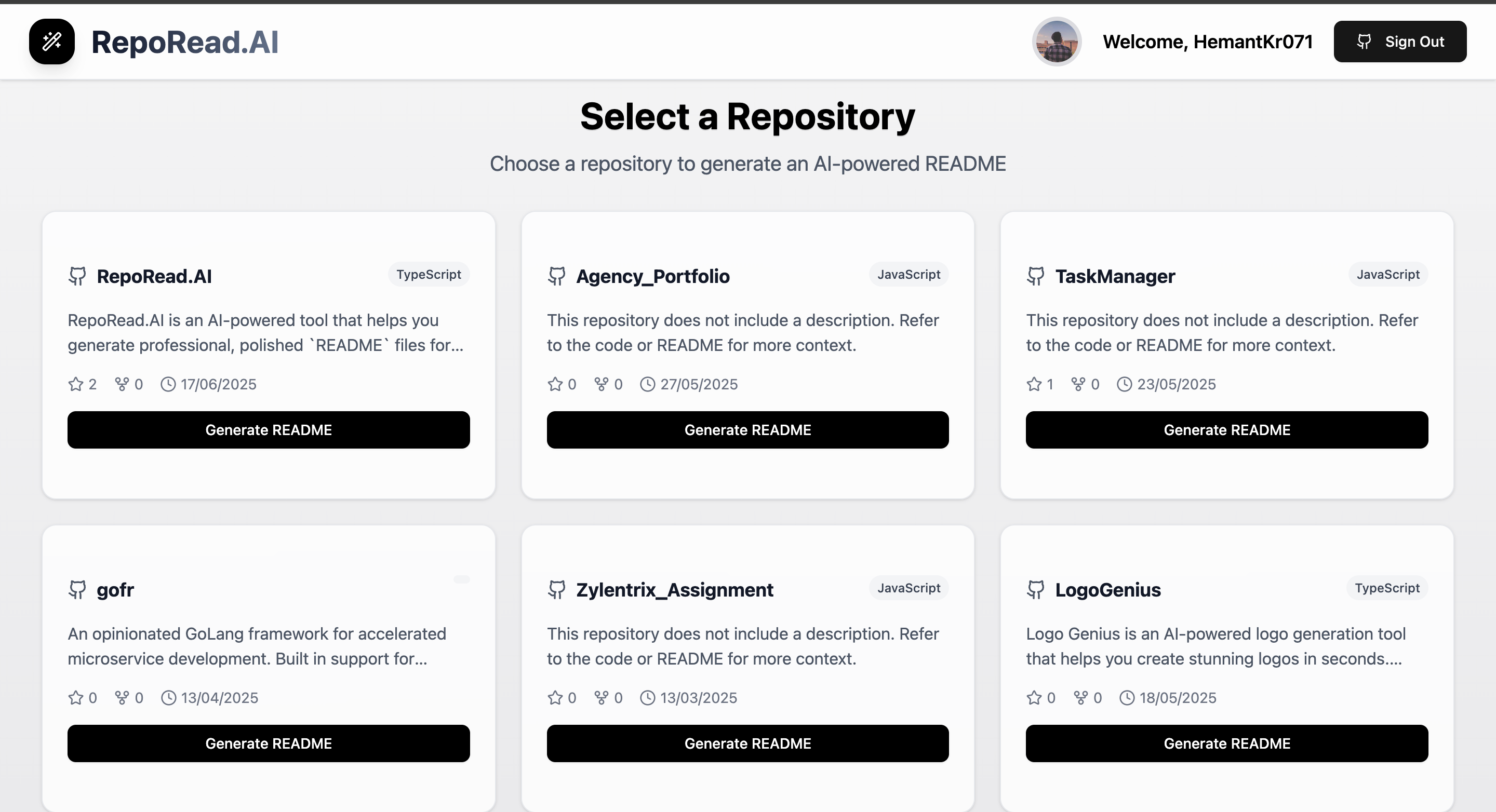Image resolution: width=1496 pixels, height=812 pixels.
Task: Click the GitHub icon beside Zylentrix_Assignment
Action: (556, 590)
